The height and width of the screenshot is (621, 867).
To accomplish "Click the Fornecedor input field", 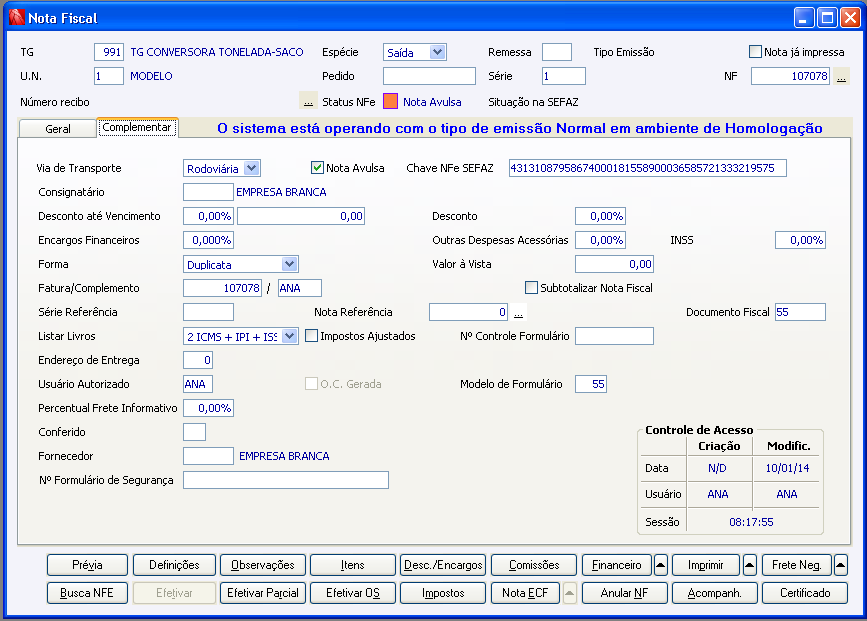I will [208, 456].
